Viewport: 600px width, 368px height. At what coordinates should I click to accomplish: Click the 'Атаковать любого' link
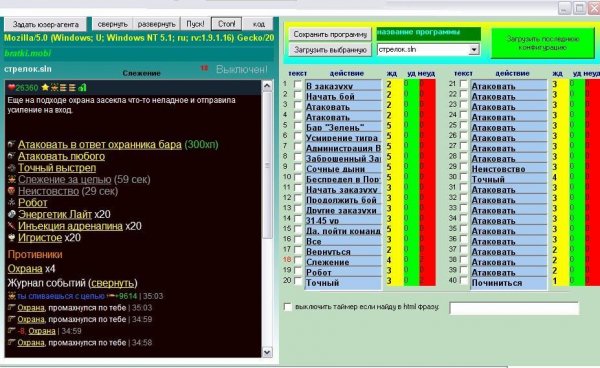coord(61,156)
